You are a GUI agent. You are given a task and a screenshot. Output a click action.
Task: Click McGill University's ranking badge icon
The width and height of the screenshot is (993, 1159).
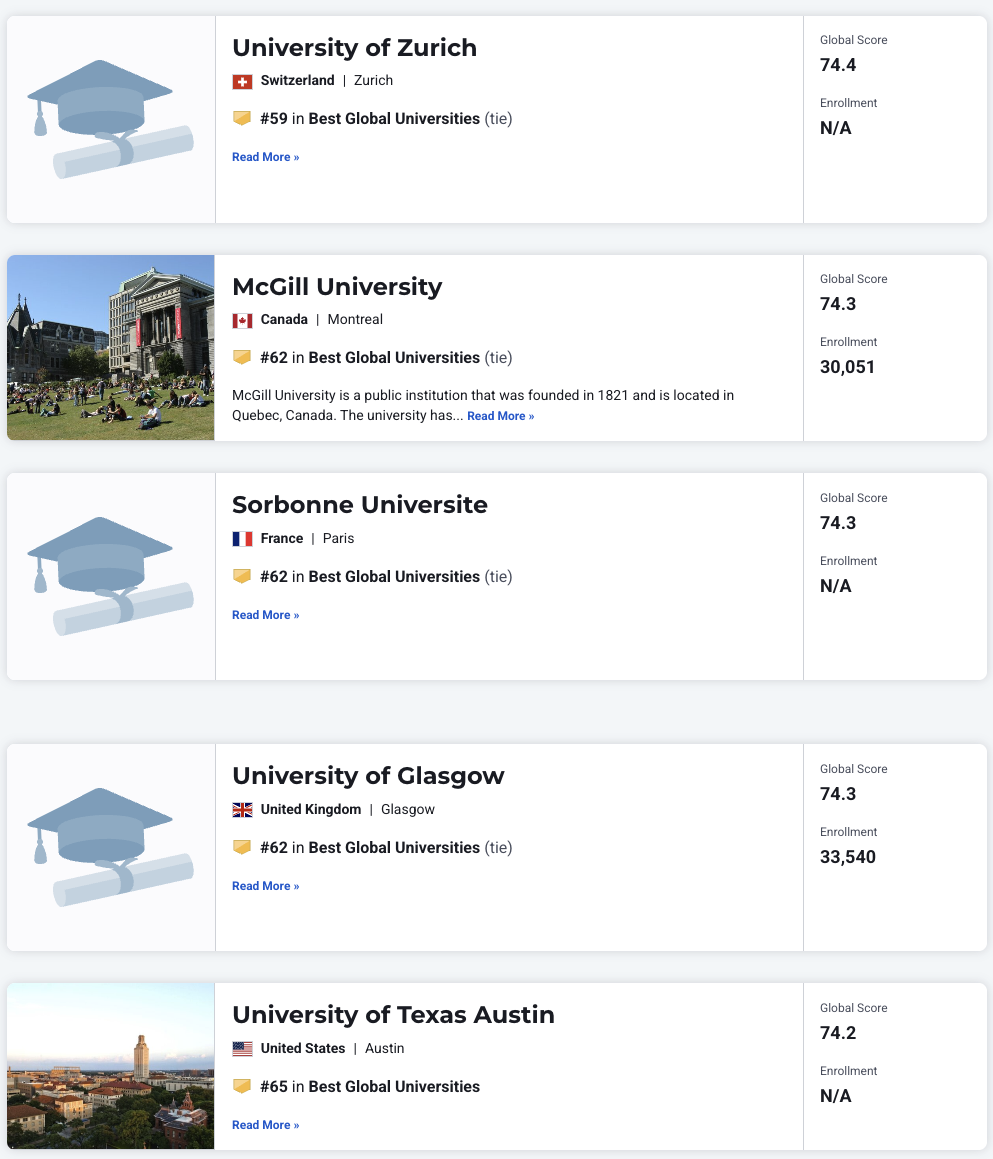coord(241,358)
